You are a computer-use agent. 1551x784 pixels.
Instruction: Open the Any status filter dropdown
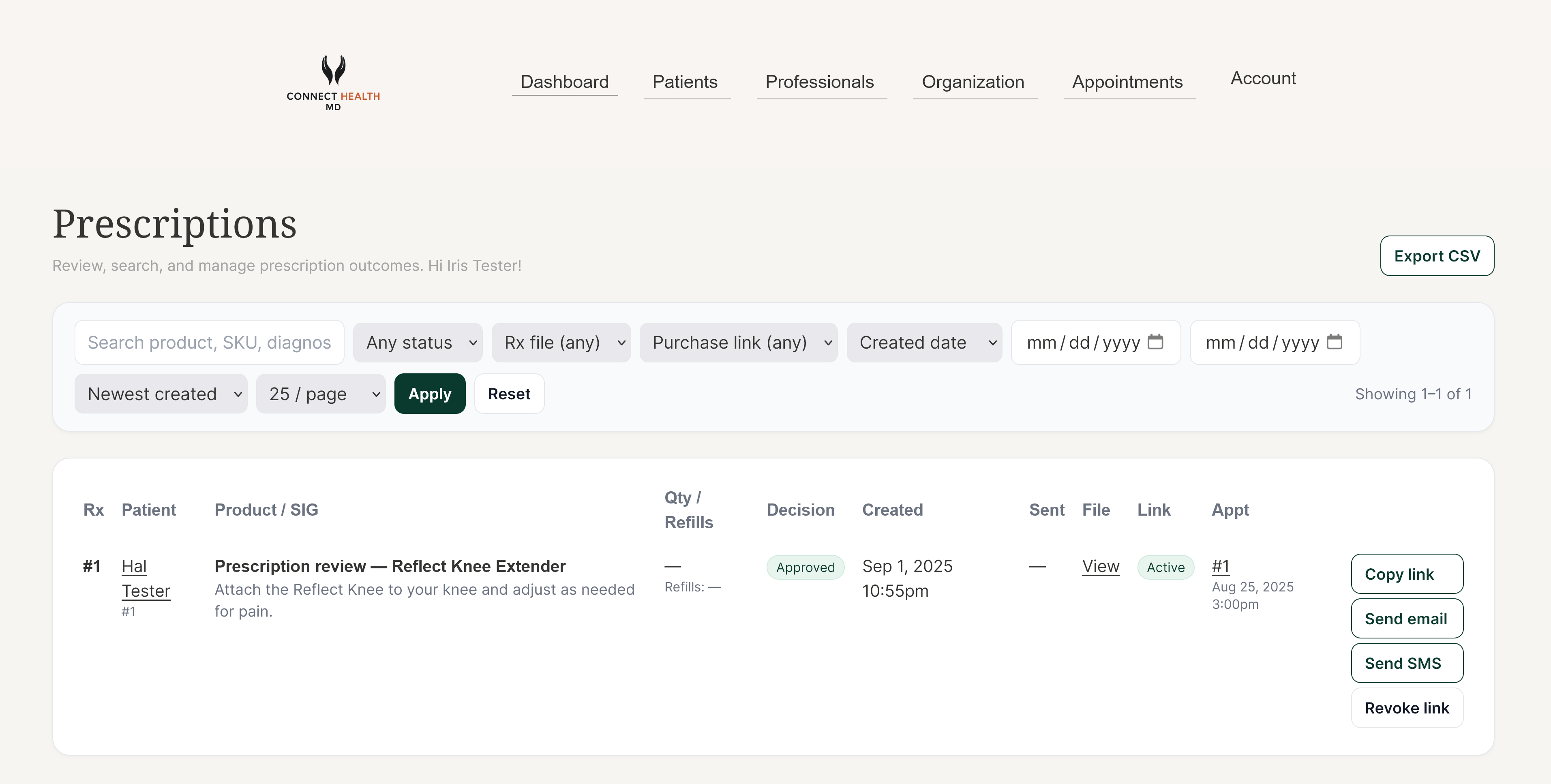(x=418, y=342)
